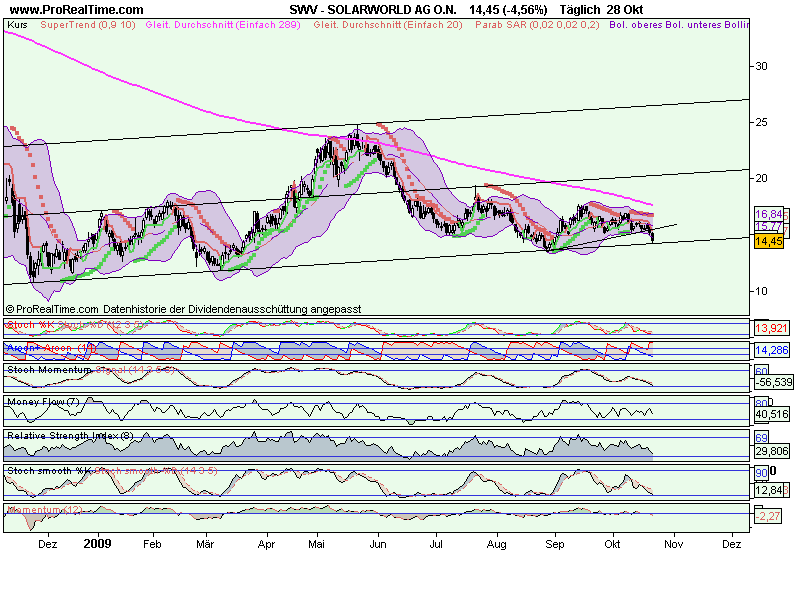
Task: Click the Momentum (12) panel label
Action: (x=43, y=510)
